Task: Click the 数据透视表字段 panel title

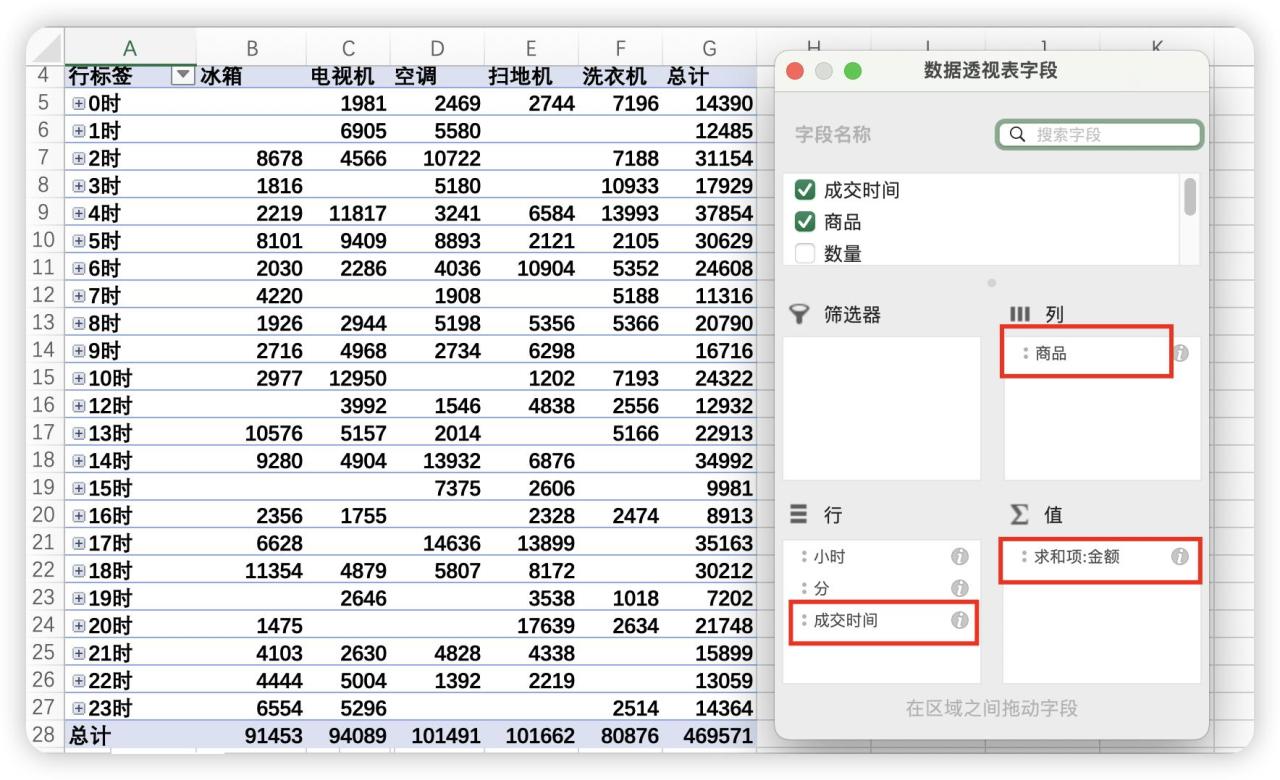Action: [x=990, y=71]
